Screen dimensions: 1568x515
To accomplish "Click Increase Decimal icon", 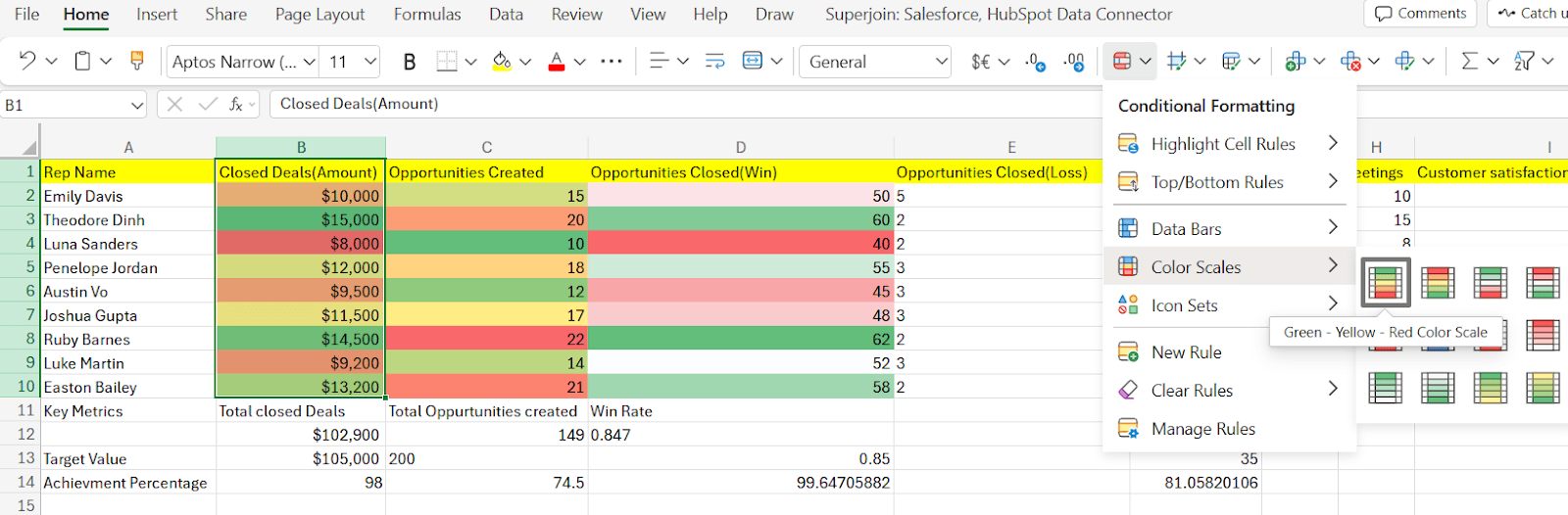I will tap(1074, 62).
